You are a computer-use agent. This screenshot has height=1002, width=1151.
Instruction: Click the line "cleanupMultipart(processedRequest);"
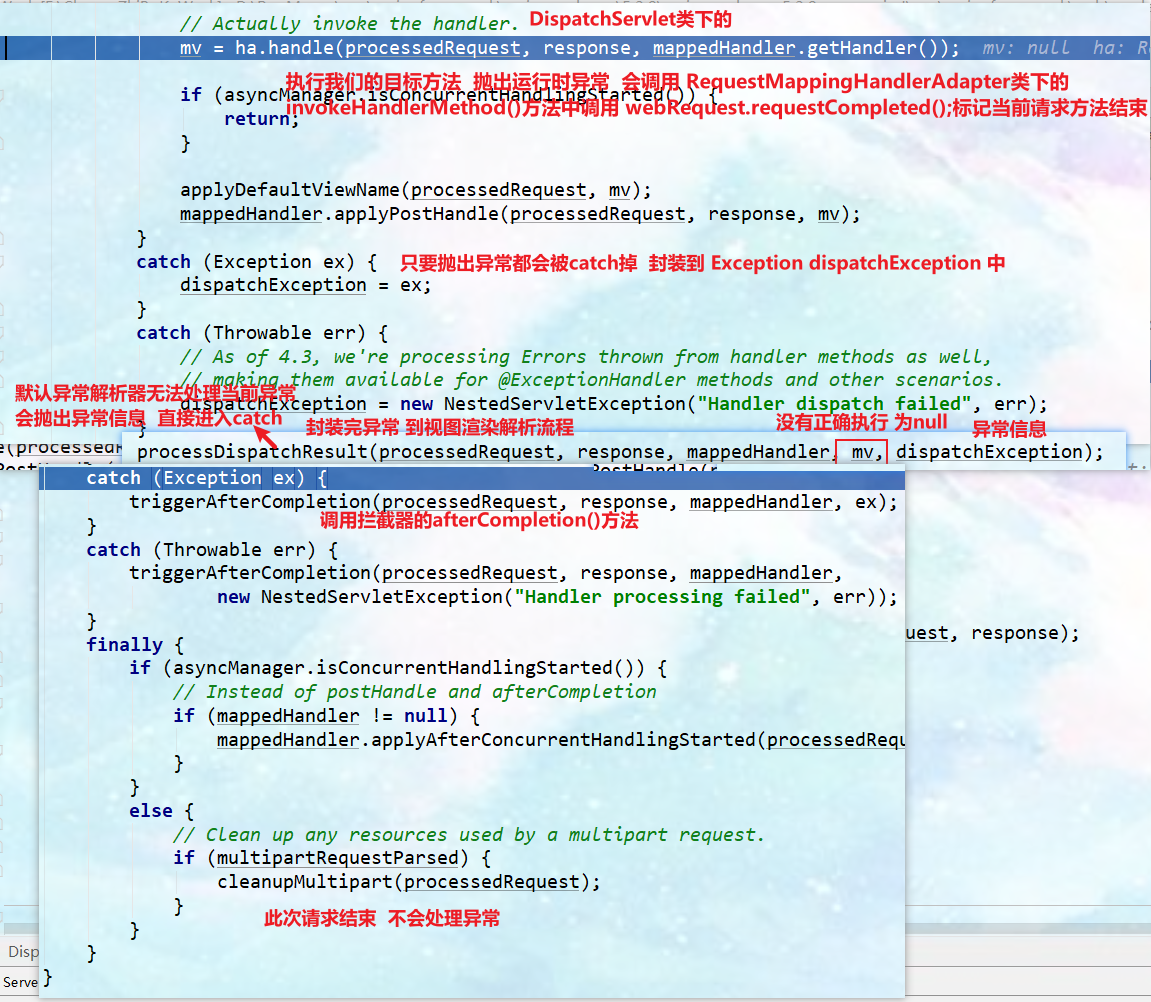408,882
